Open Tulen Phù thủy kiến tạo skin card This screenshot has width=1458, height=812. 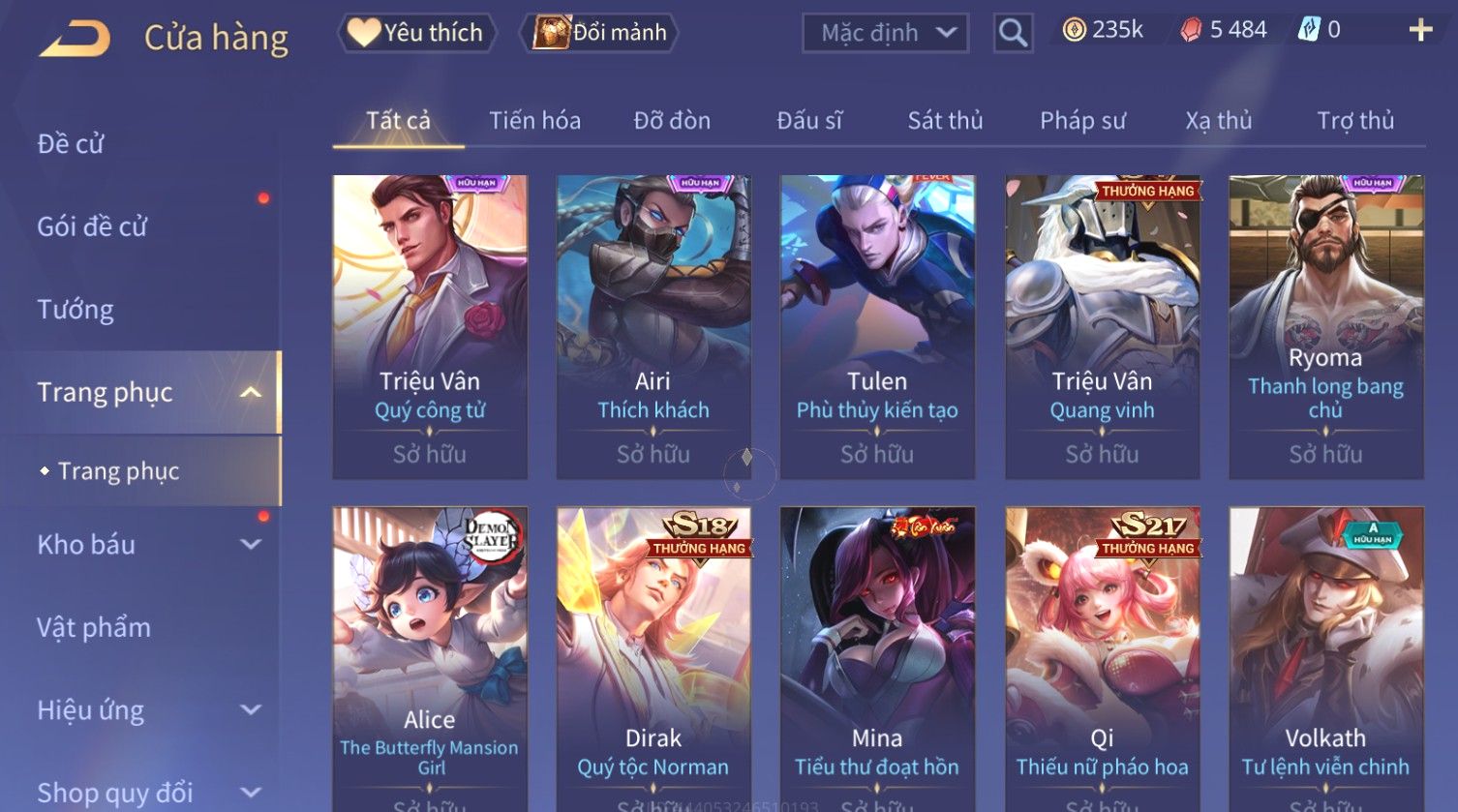(877, 327)
